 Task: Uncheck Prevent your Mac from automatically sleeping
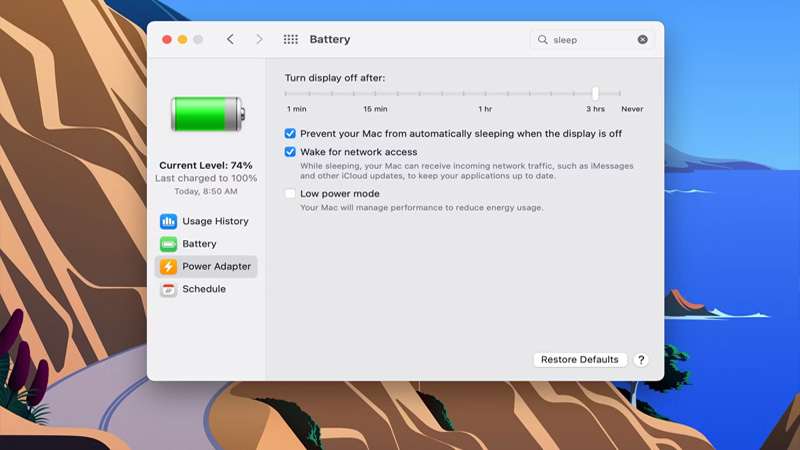[290, 133]
